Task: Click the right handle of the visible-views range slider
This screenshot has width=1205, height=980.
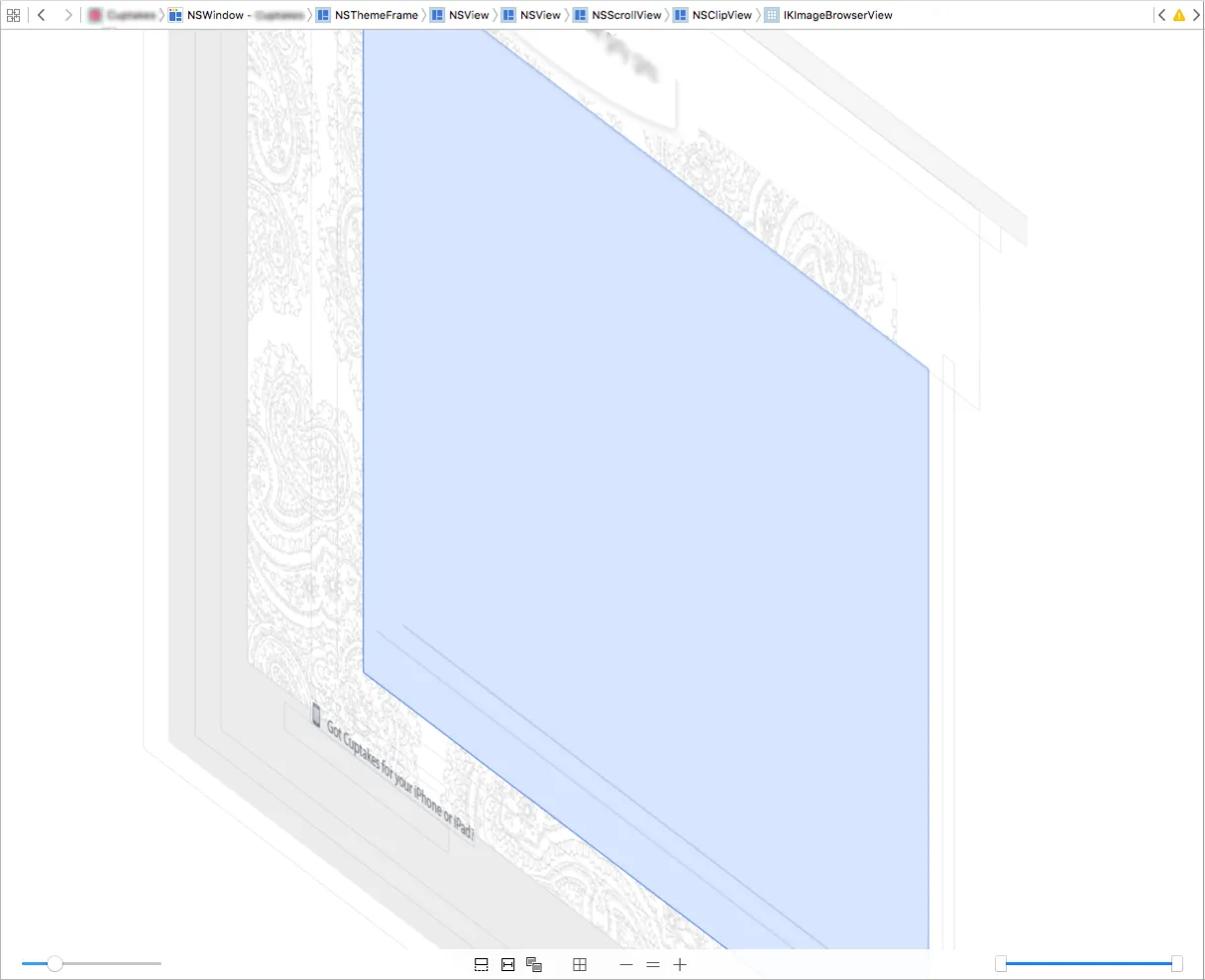Action: [x=1177, y=963]
